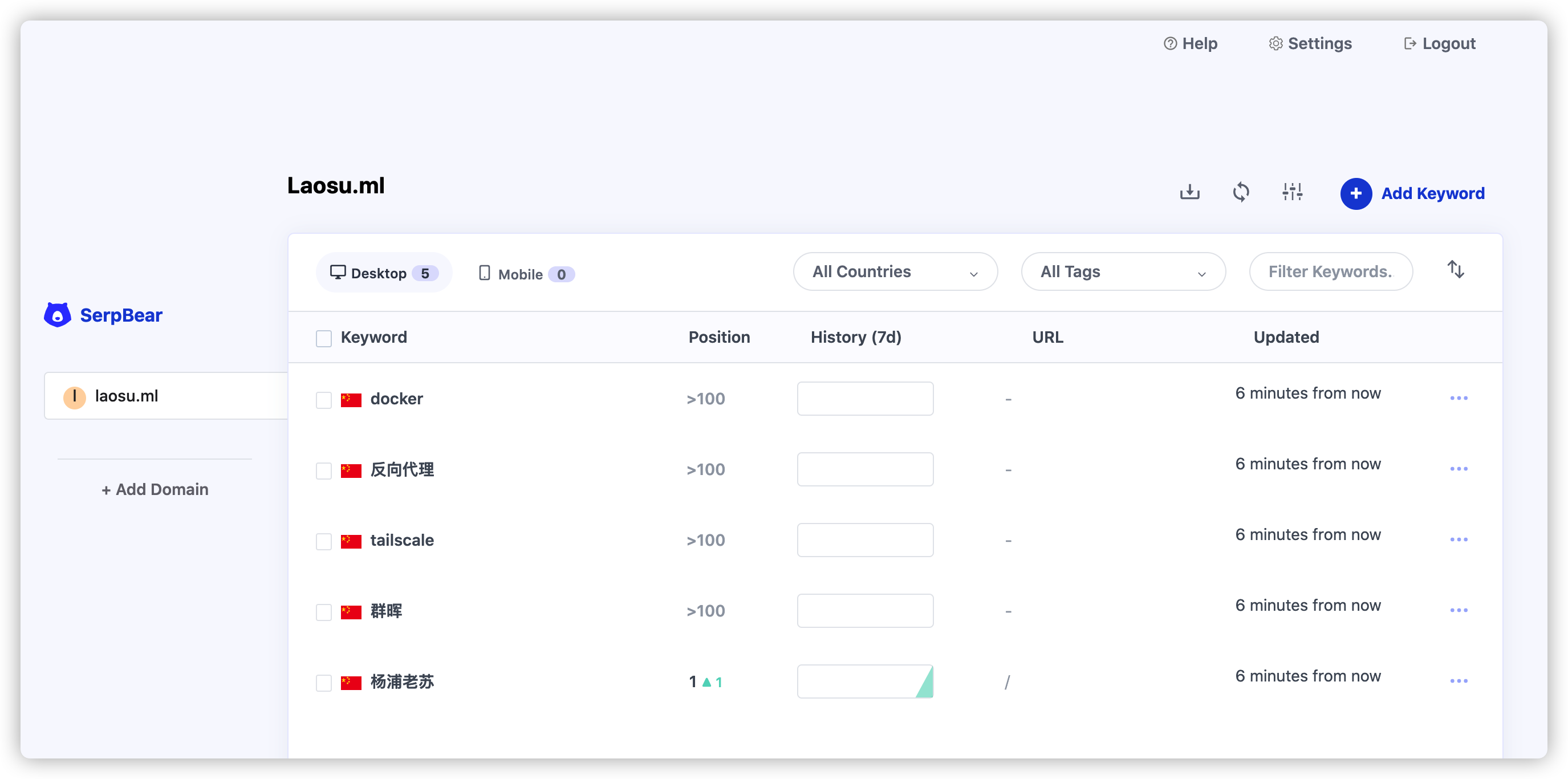Click the Add Domain link
1568x779 pixels.
155,489
